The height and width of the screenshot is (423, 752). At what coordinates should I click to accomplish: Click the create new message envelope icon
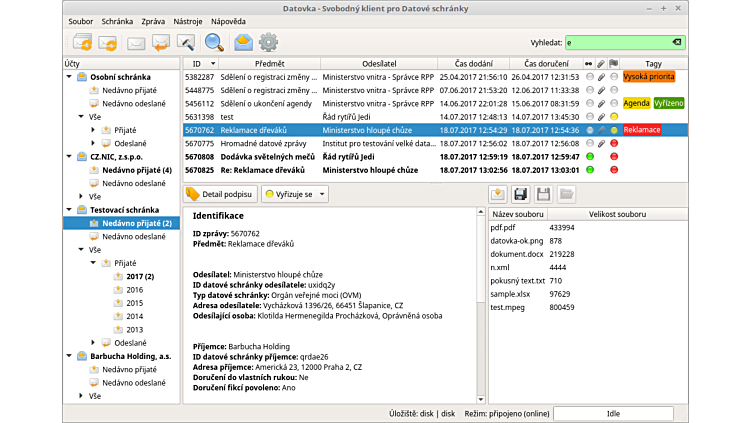click(135, 42)
